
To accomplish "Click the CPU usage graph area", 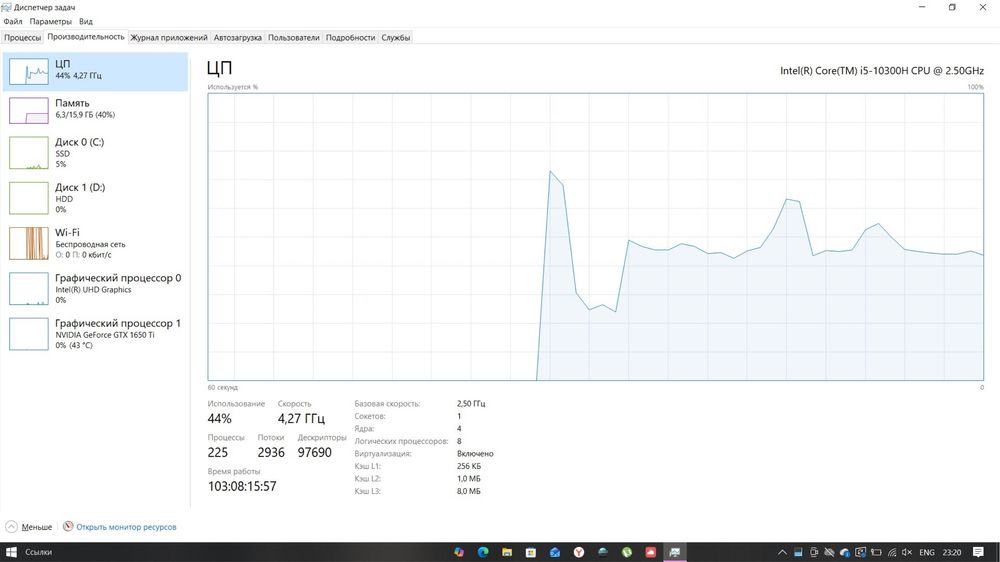I will pyautogui.click(x=595, y=237).
